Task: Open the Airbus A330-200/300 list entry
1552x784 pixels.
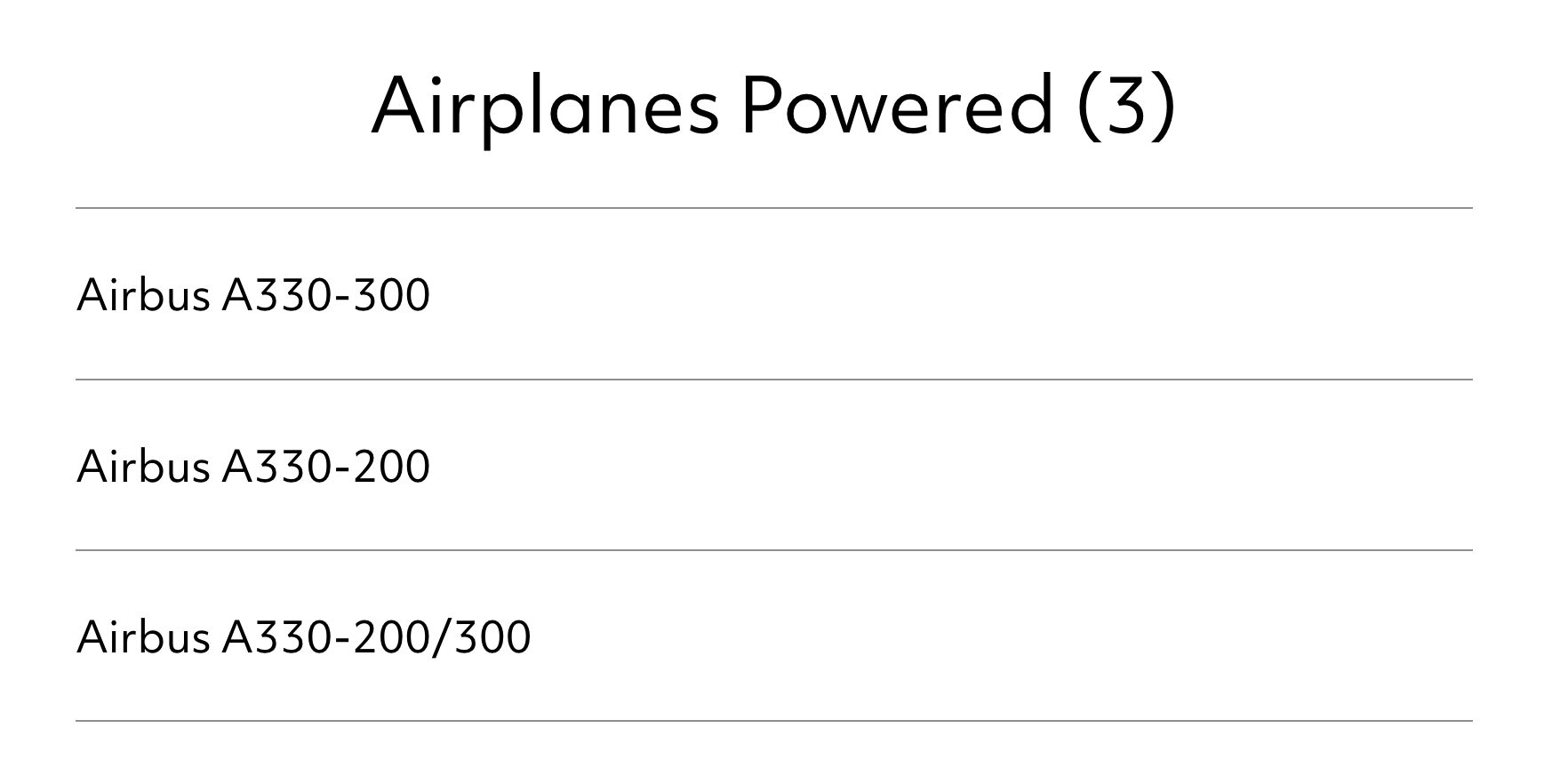Action: click(x=773, y=636)
